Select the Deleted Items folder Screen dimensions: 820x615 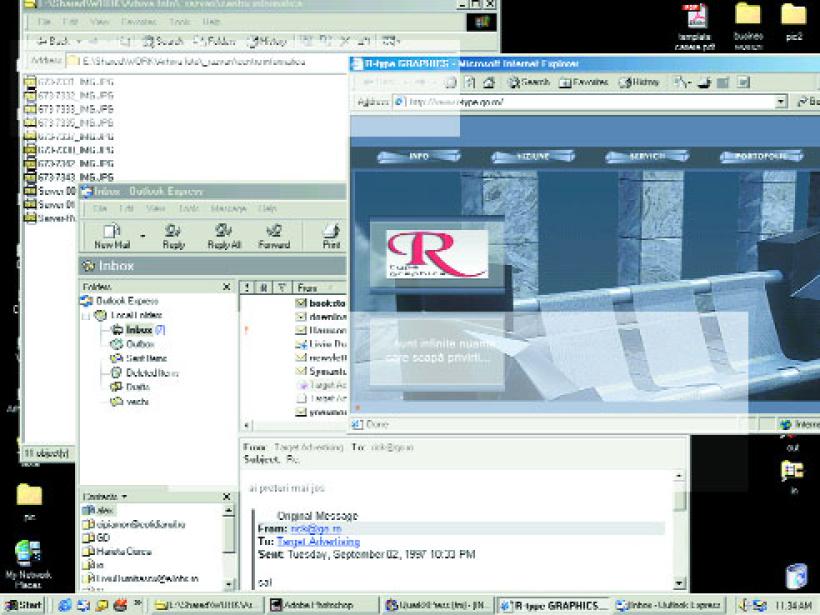(150, 372)
